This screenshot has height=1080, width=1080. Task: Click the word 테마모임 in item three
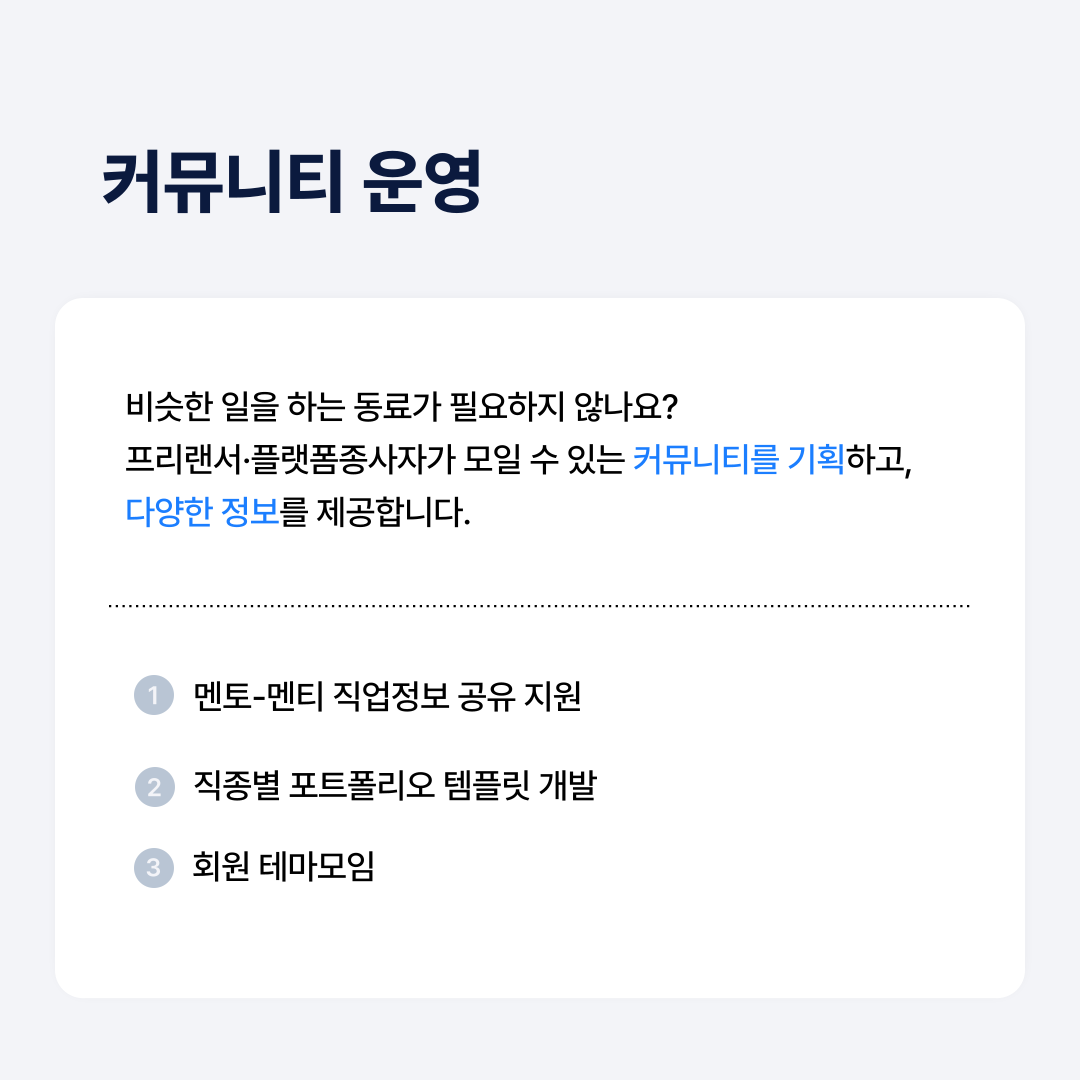pyautogui.click(x=317, y=866)
